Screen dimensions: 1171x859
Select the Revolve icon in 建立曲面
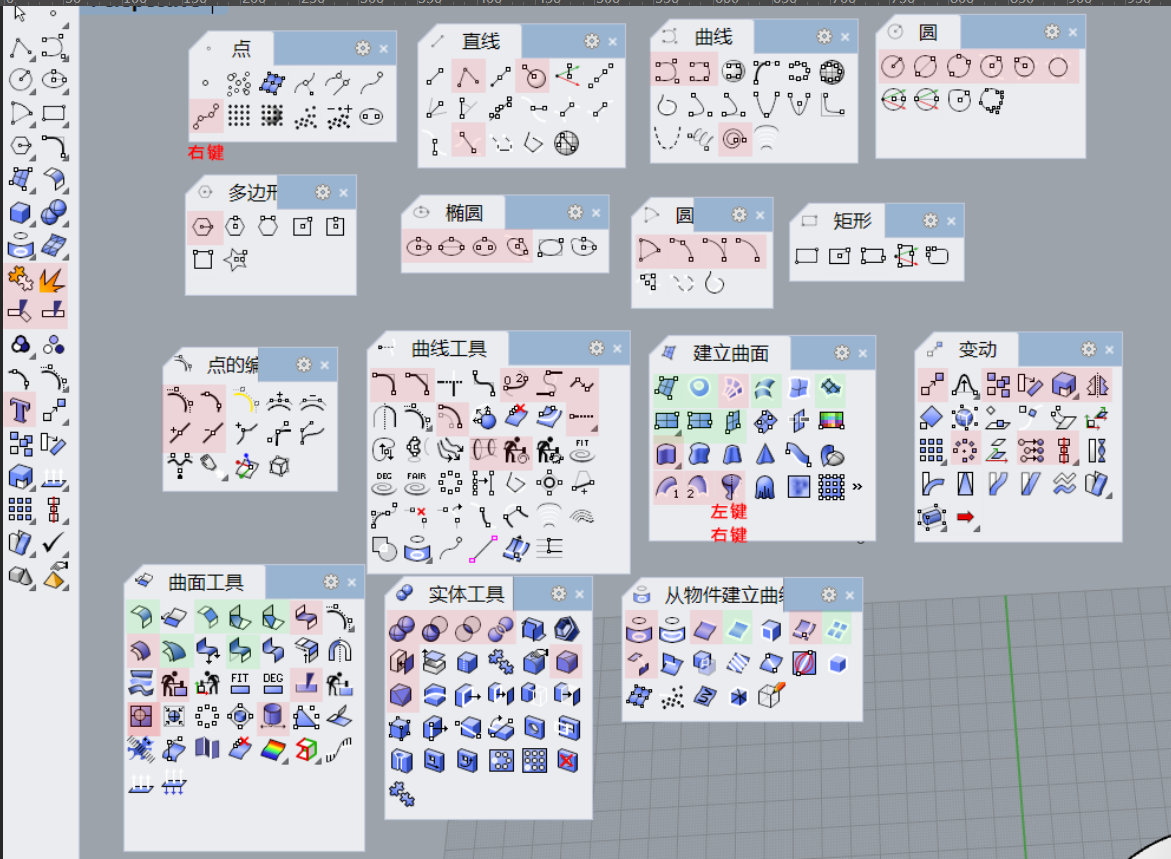pyautogui.click(x=731, y=487)
